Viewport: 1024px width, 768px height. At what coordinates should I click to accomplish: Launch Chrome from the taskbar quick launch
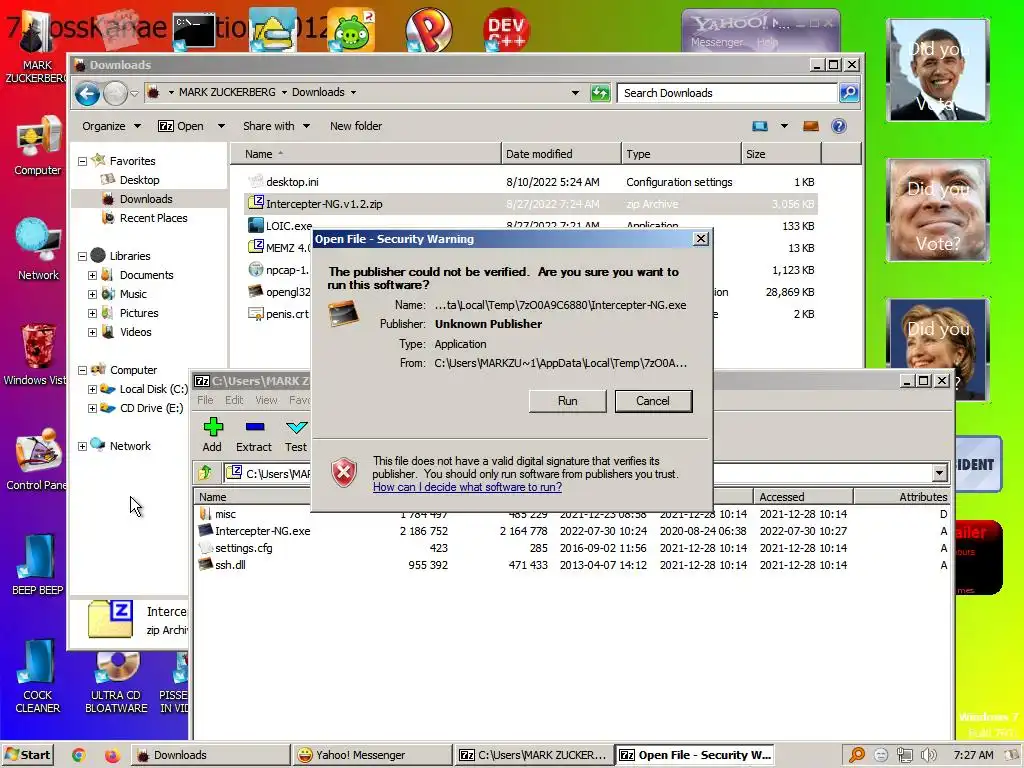click(x=79, y=755)
